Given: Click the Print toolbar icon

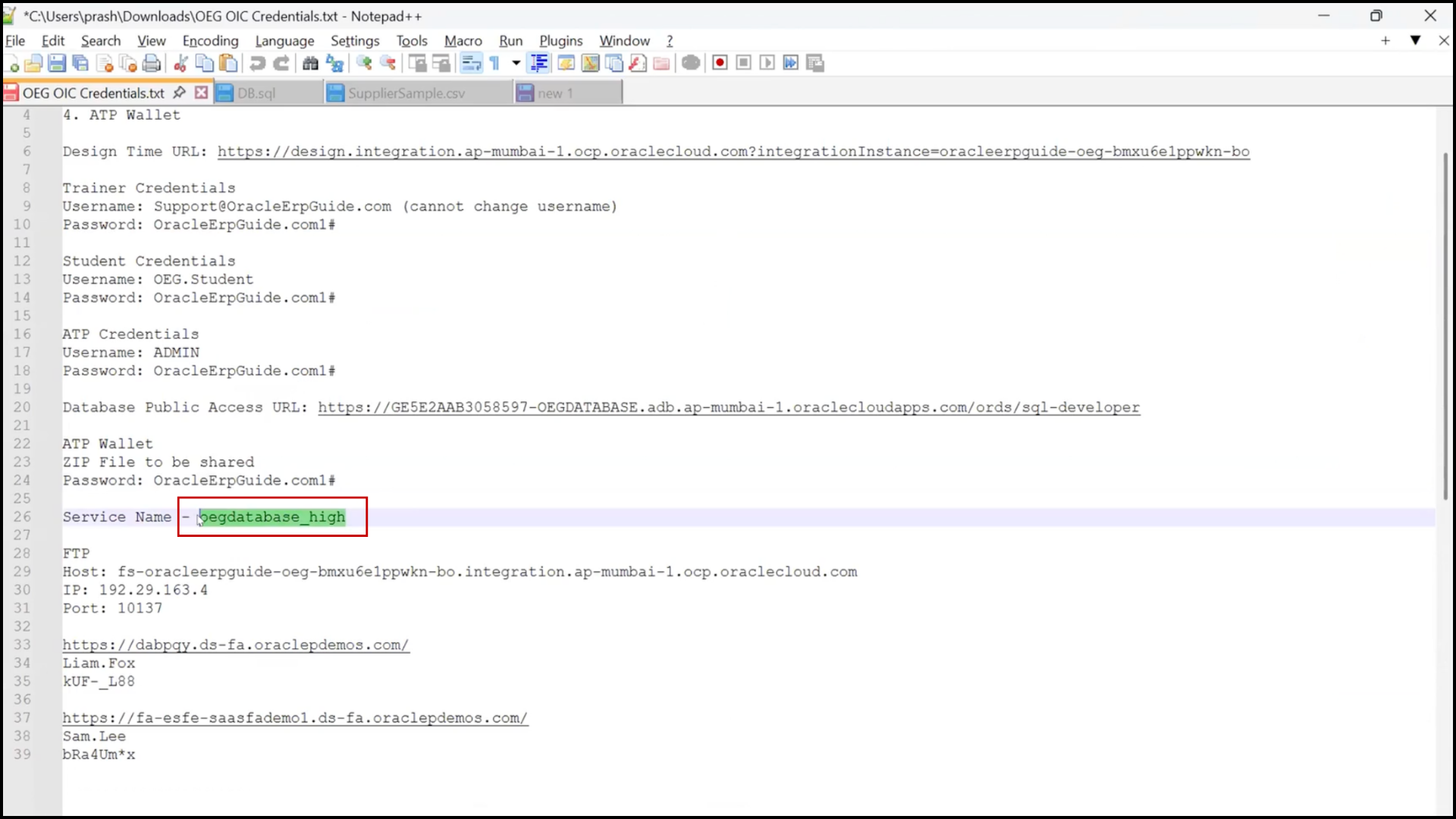Looking at the screenshot, I should coord(152,63).
